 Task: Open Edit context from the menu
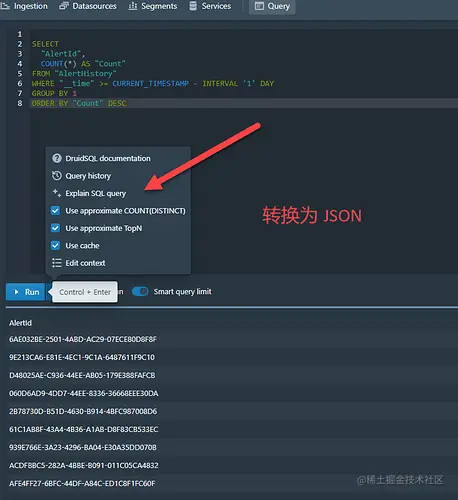coord(118,263)
